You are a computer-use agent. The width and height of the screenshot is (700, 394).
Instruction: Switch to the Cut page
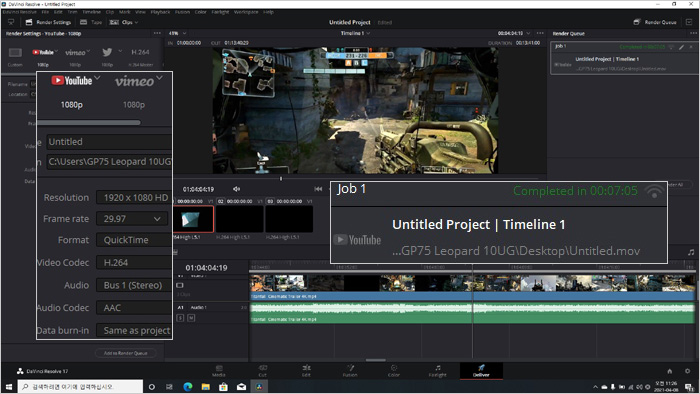(x=262, y=371)
